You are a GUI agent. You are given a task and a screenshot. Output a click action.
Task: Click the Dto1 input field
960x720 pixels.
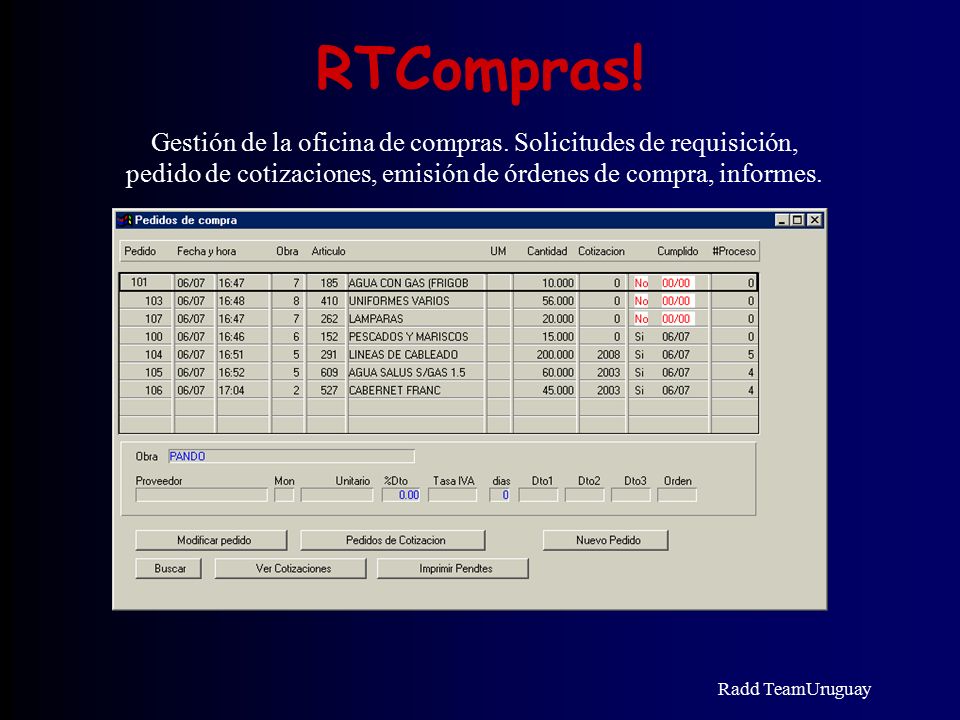point(538,495)
